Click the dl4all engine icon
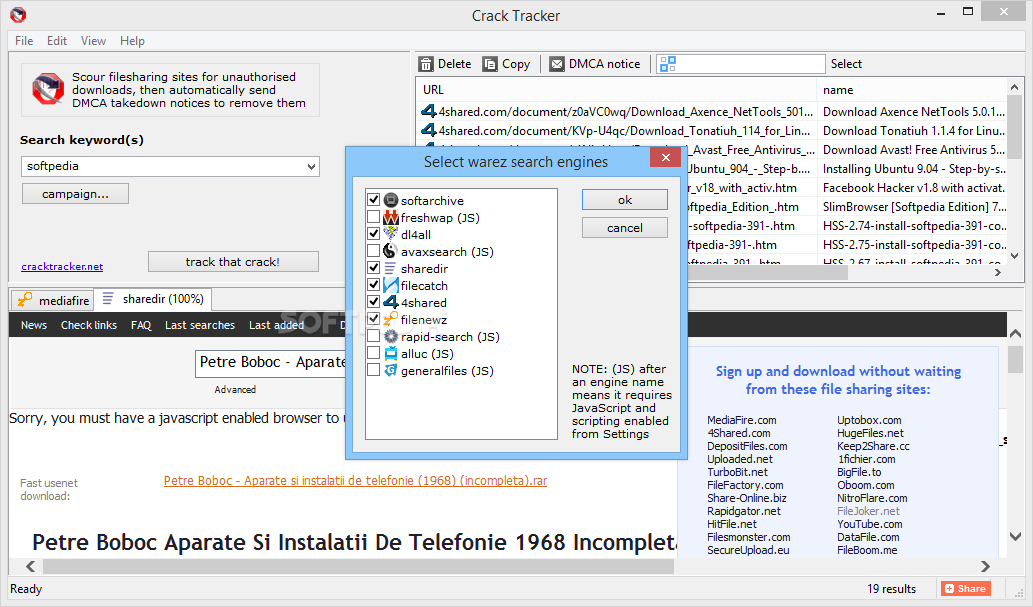 point(391,234)
